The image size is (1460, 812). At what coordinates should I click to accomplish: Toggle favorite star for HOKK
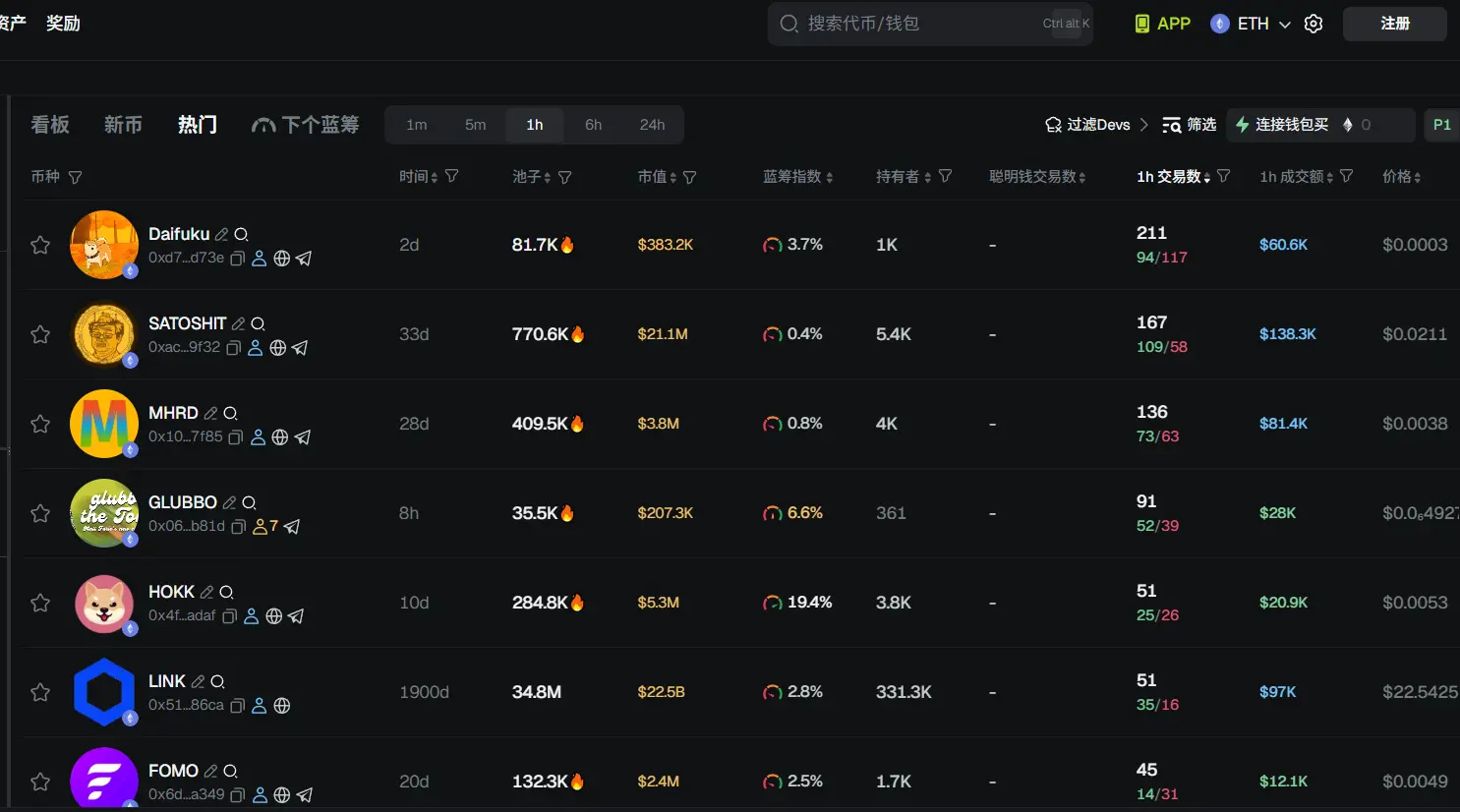click(x=40, y=603)
